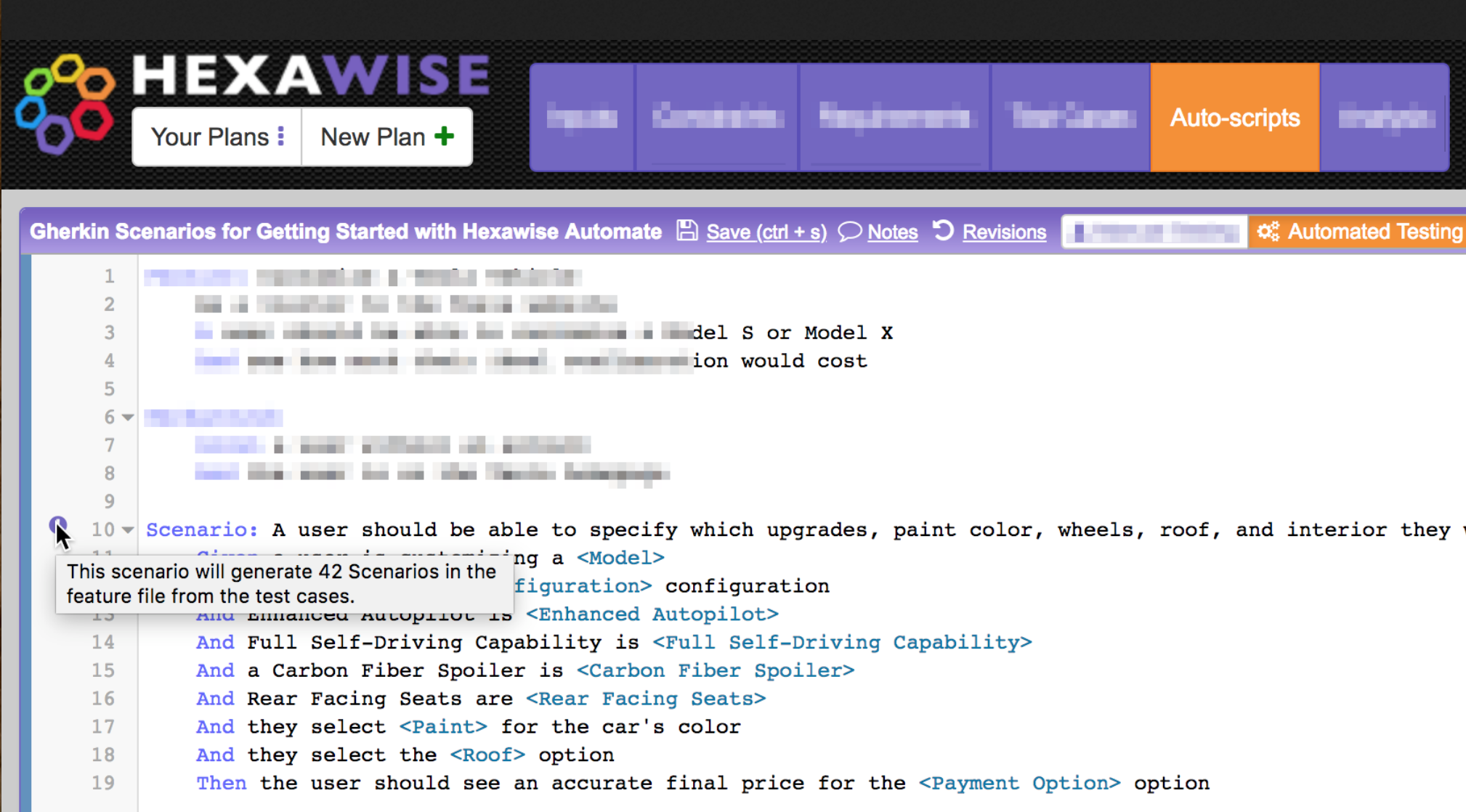Click line number 19 in the gutter
The width and height of the screenshot is (1466, 812).
(103, 783)
